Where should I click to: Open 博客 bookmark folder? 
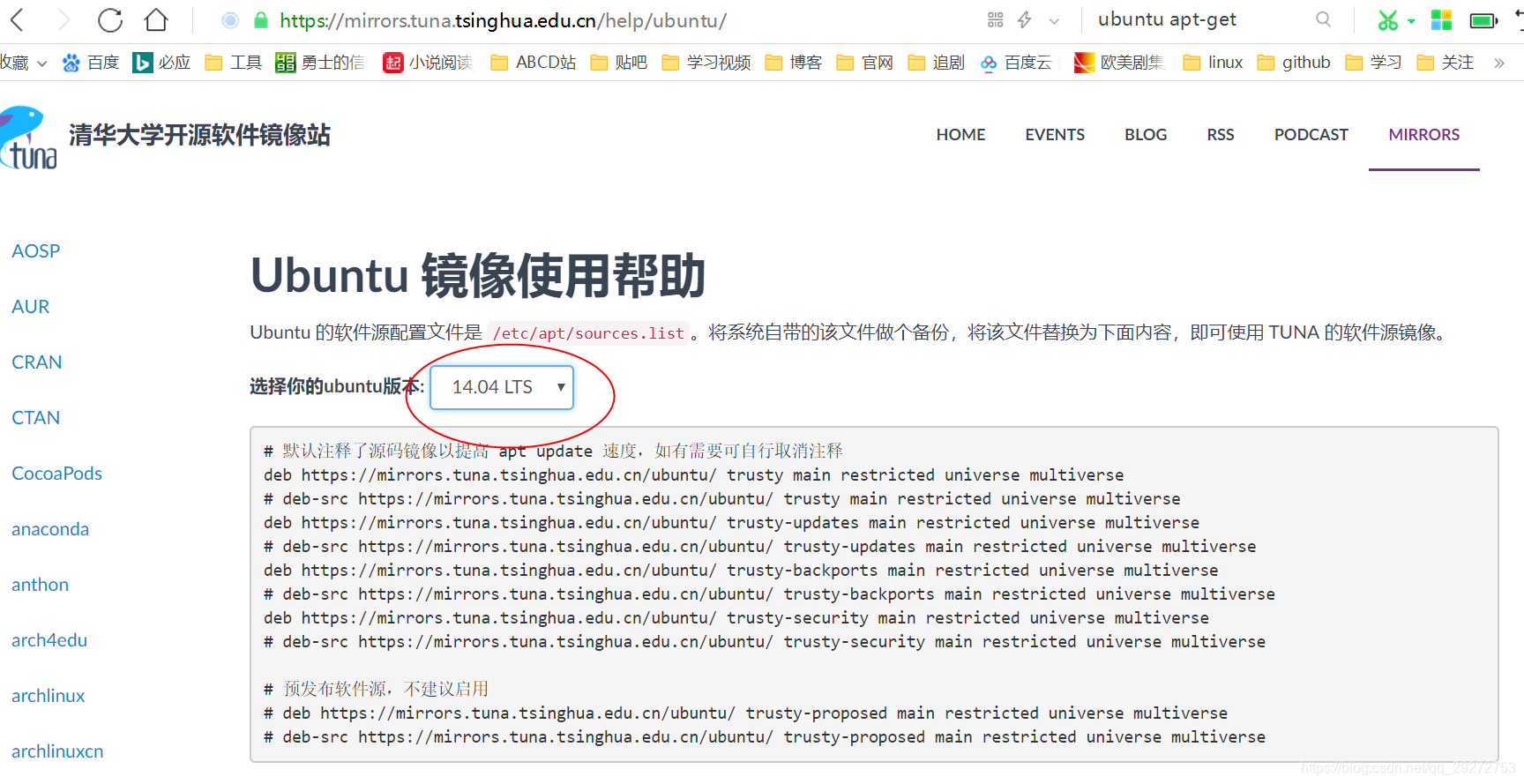(x=794, y=63)
